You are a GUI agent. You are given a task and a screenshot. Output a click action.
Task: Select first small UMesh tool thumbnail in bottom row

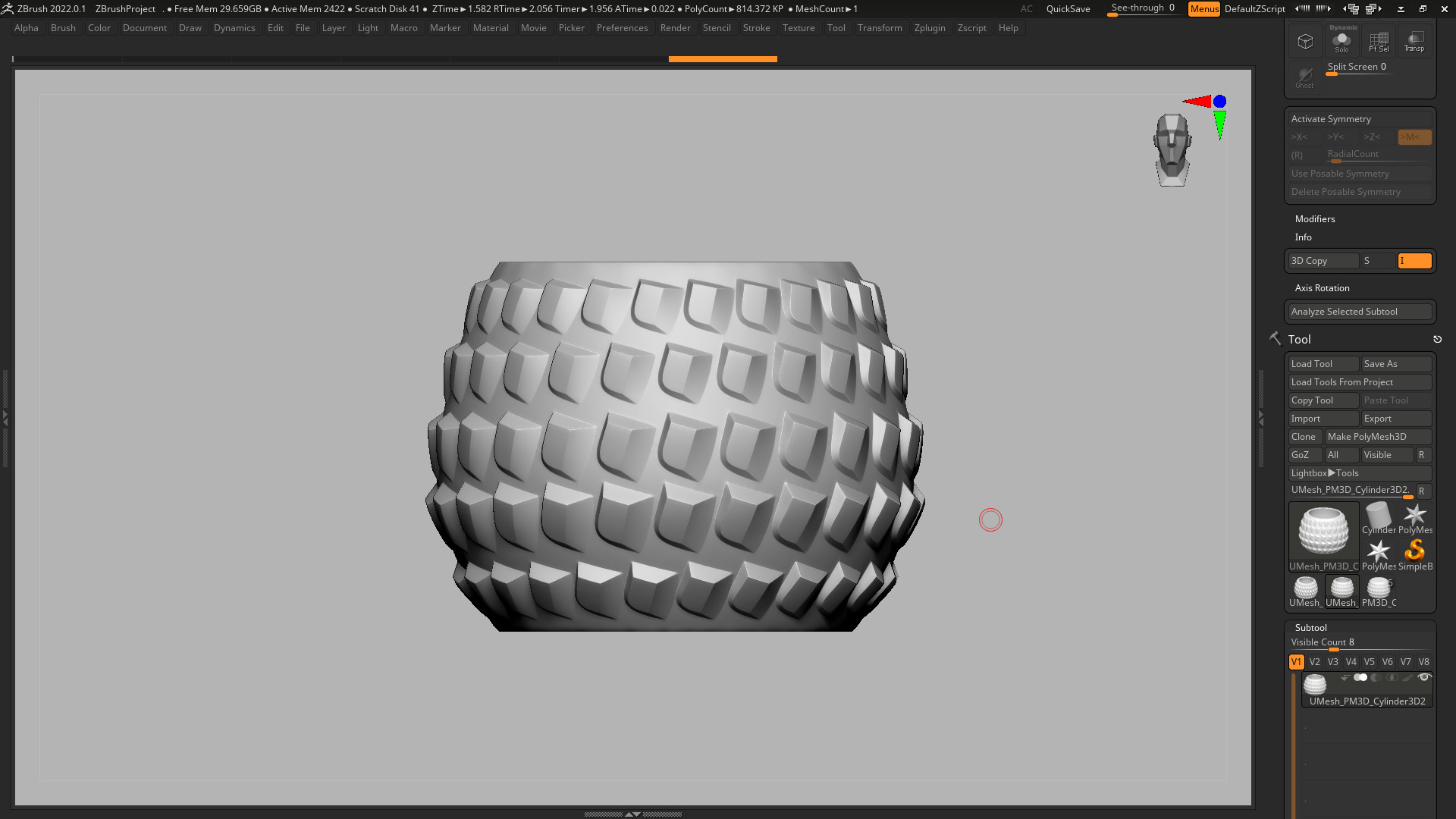[x=1306, y=591]
